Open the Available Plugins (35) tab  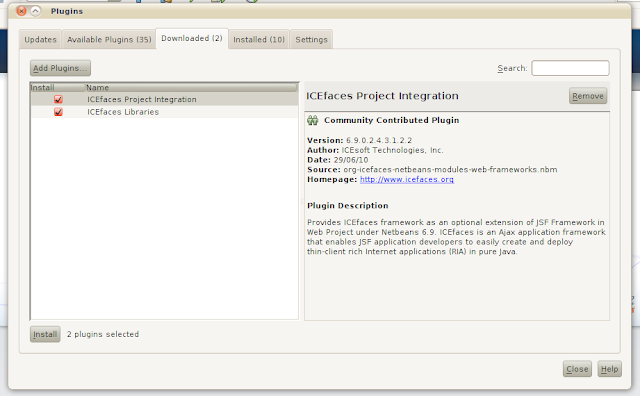tap(109, 40)
